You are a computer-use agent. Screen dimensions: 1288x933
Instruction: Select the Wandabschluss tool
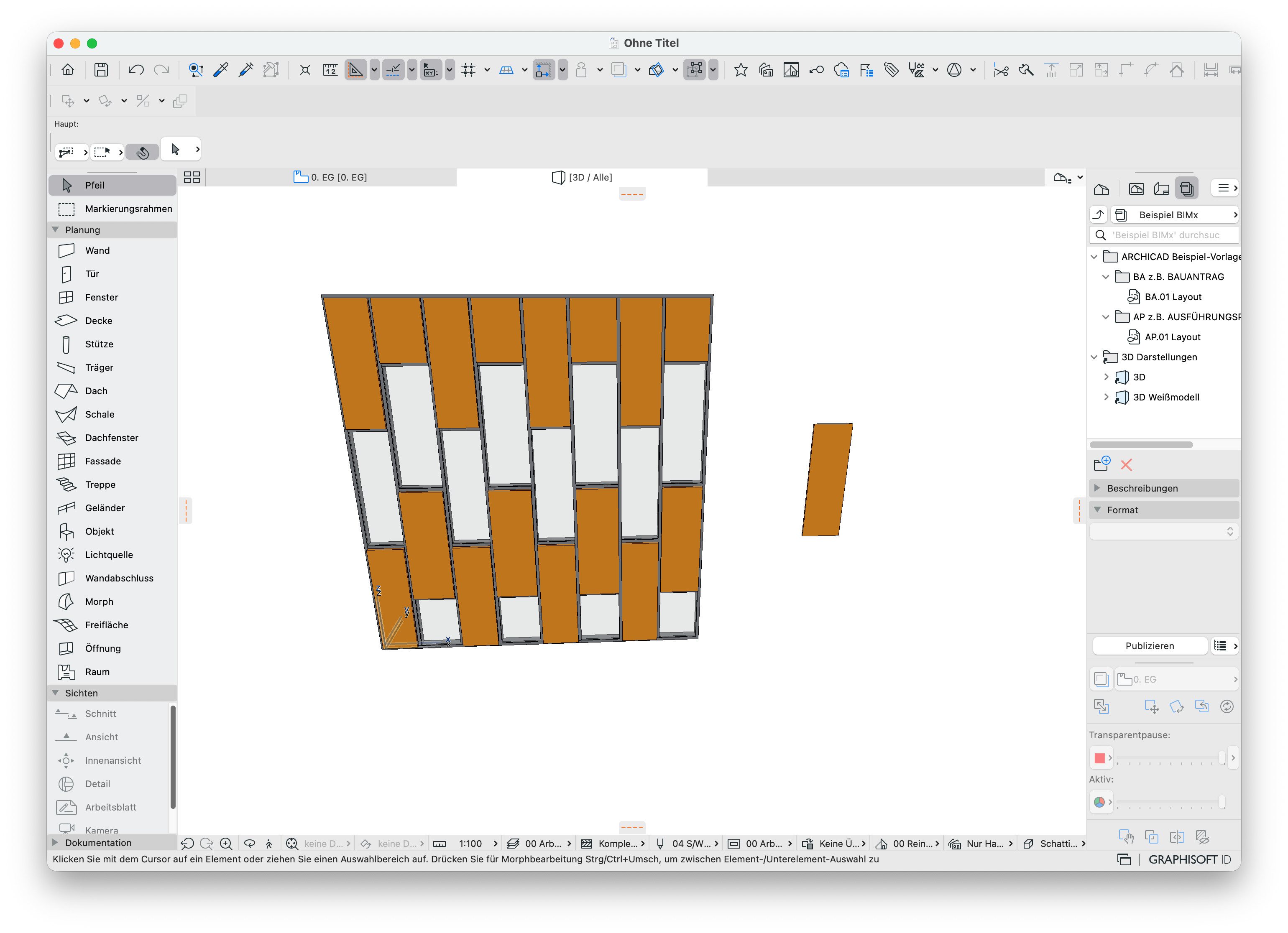pyautogui.click(x=112, y=578)
